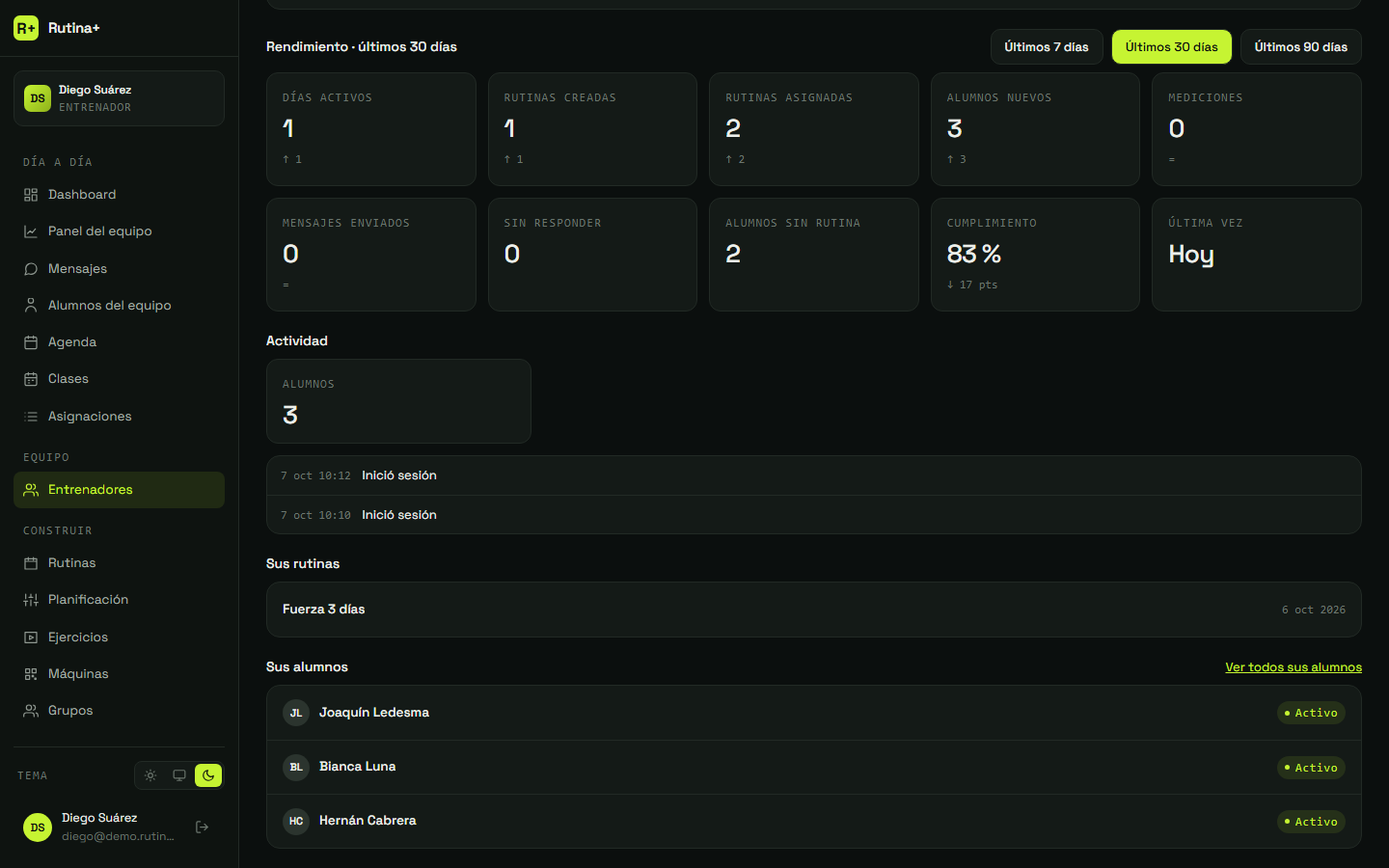Open Bianca Luna's student row

[x=814, y=767]
